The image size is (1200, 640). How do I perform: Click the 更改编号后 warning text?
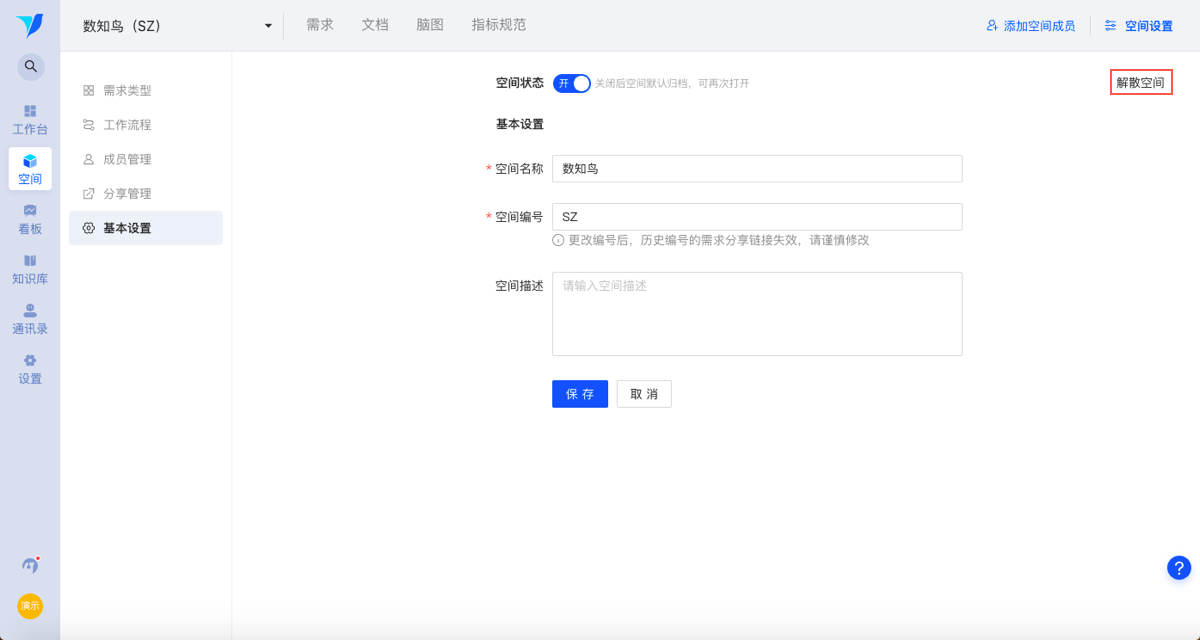(x=719, y=240)
